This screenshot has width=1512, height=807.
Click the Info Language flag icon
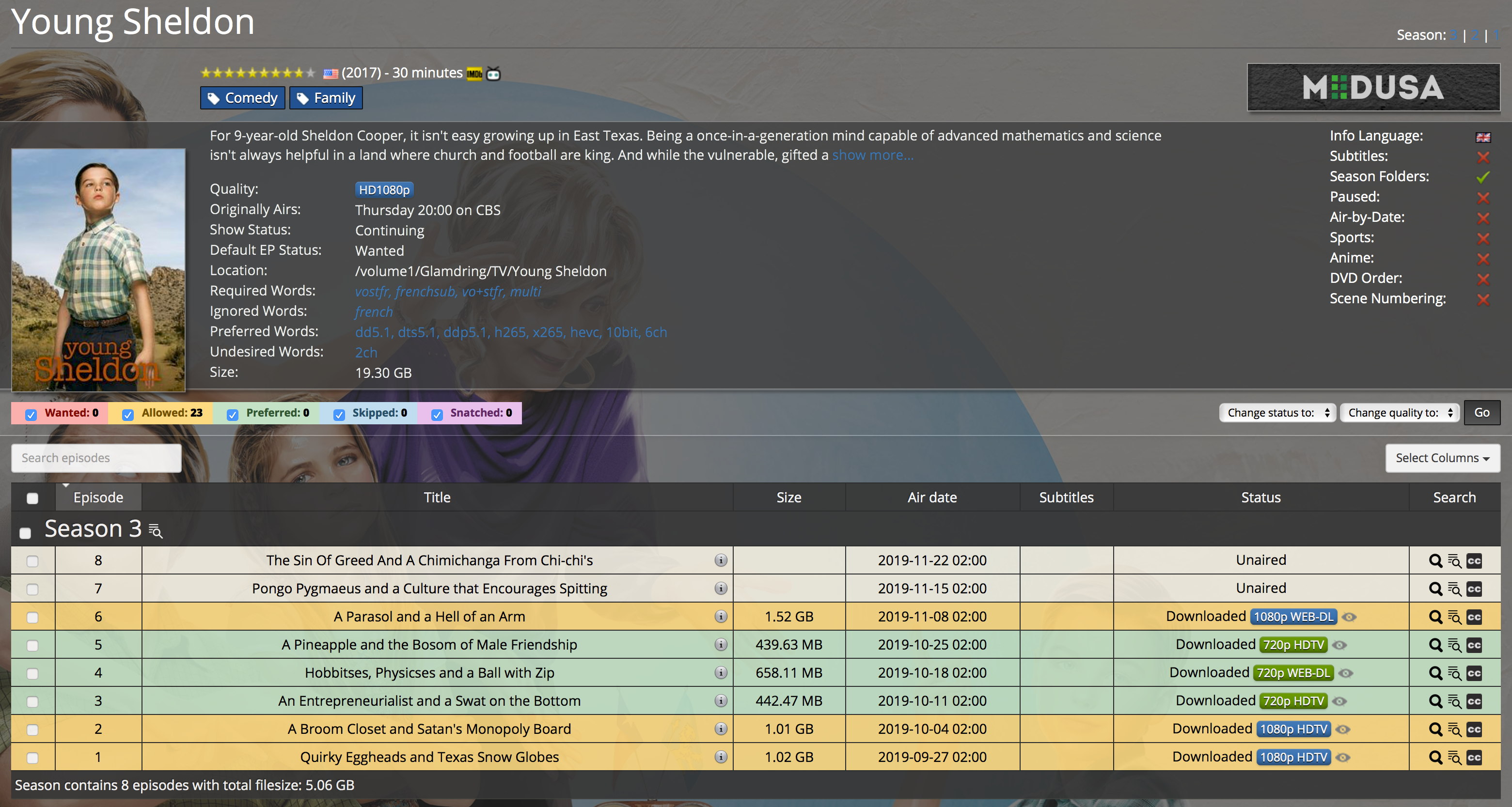click(1482, 137)
